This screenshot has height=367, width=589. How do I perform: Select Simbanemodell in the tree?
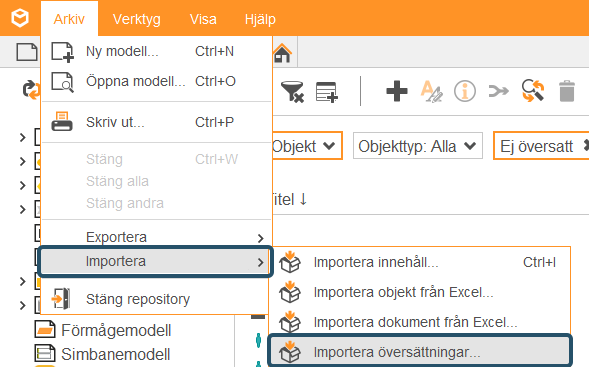point(116,354)
